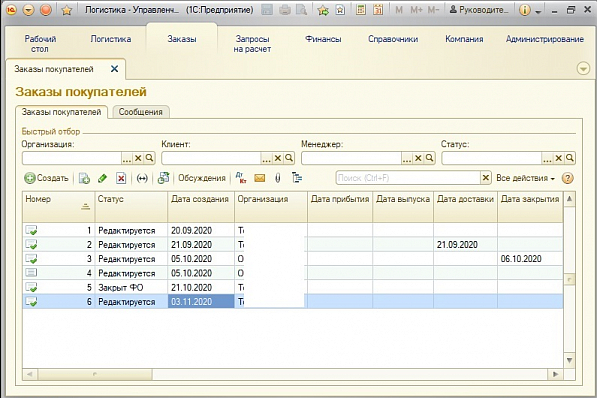
Task: Click the M memory button
Action: coord(399,10)
